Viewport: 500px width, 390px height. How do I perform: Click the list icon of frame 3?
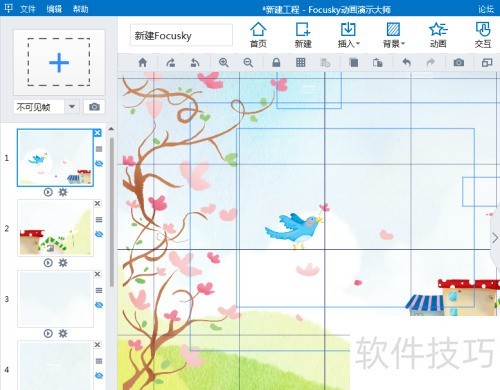[99, 290]
